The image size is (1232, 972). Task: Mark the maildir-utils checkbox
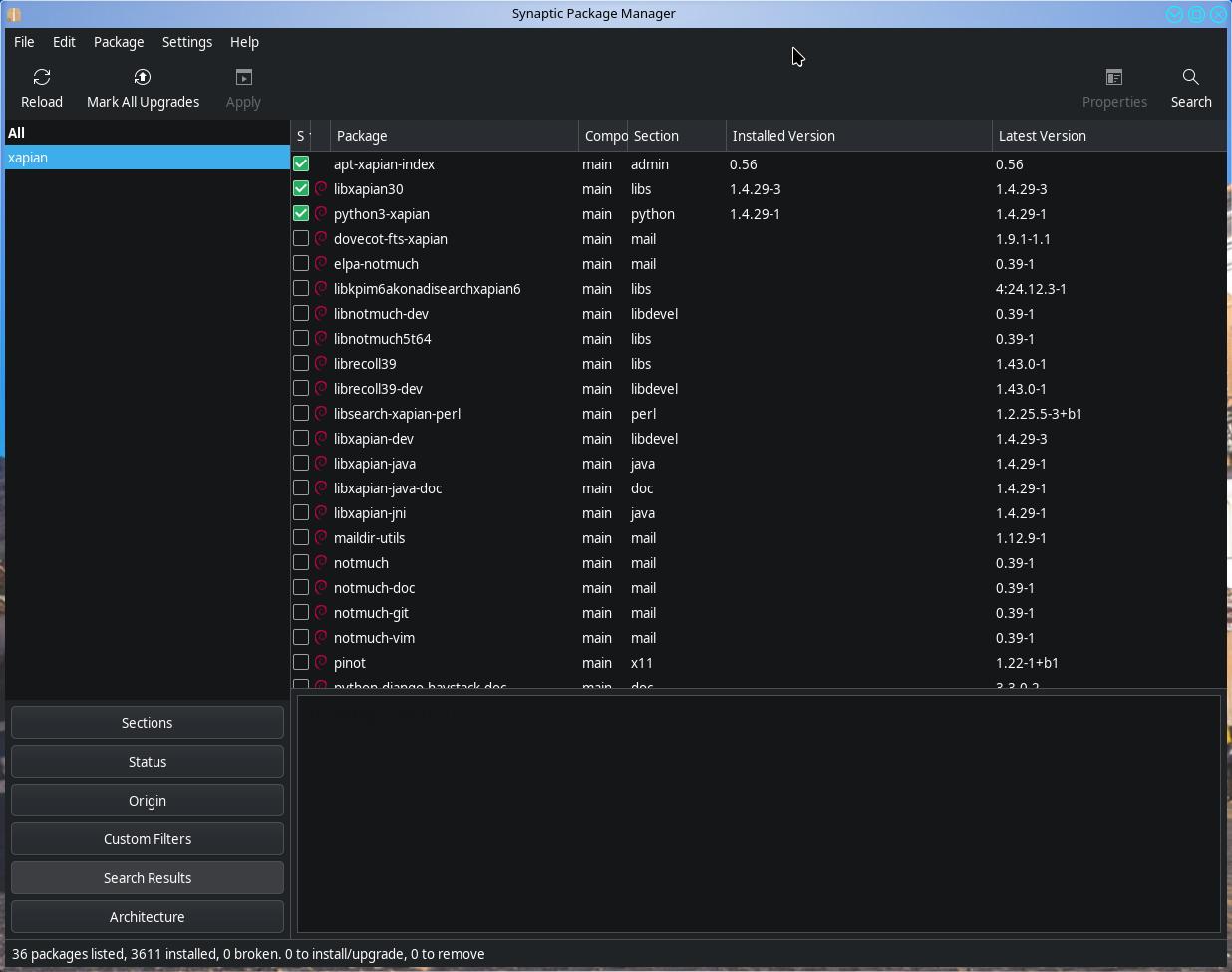pyautogui.click(x=301, y=537)
